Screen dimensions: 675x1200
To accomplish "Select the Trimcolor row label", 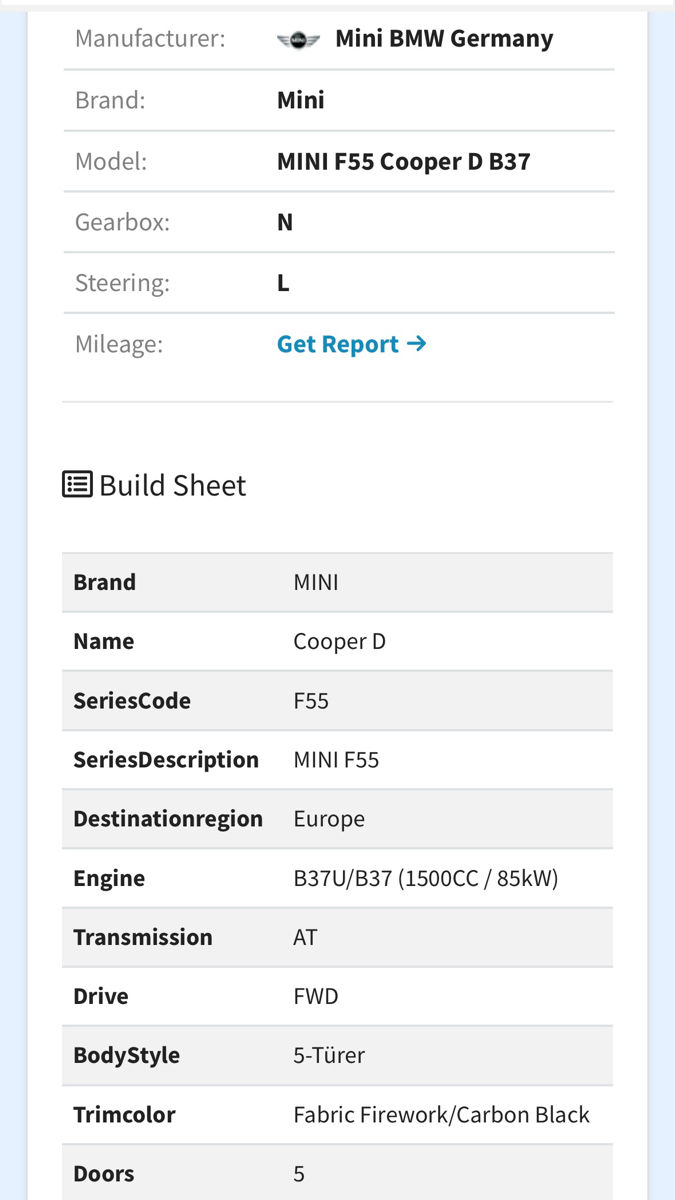I will pyautogui.click(x=124, y=1114).
